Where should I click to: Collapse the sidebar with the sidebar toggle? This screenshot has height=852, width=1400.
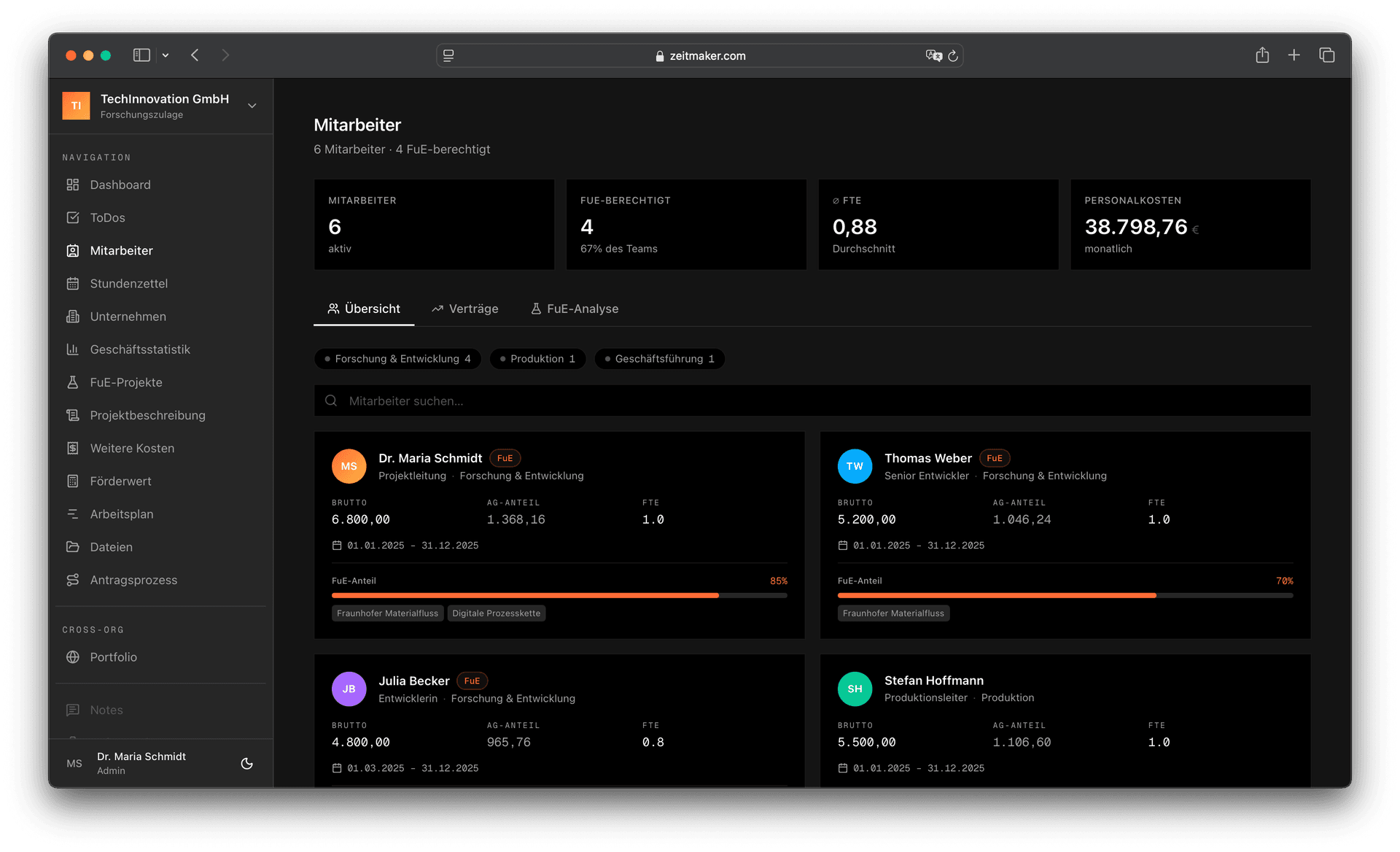point(141,55)
